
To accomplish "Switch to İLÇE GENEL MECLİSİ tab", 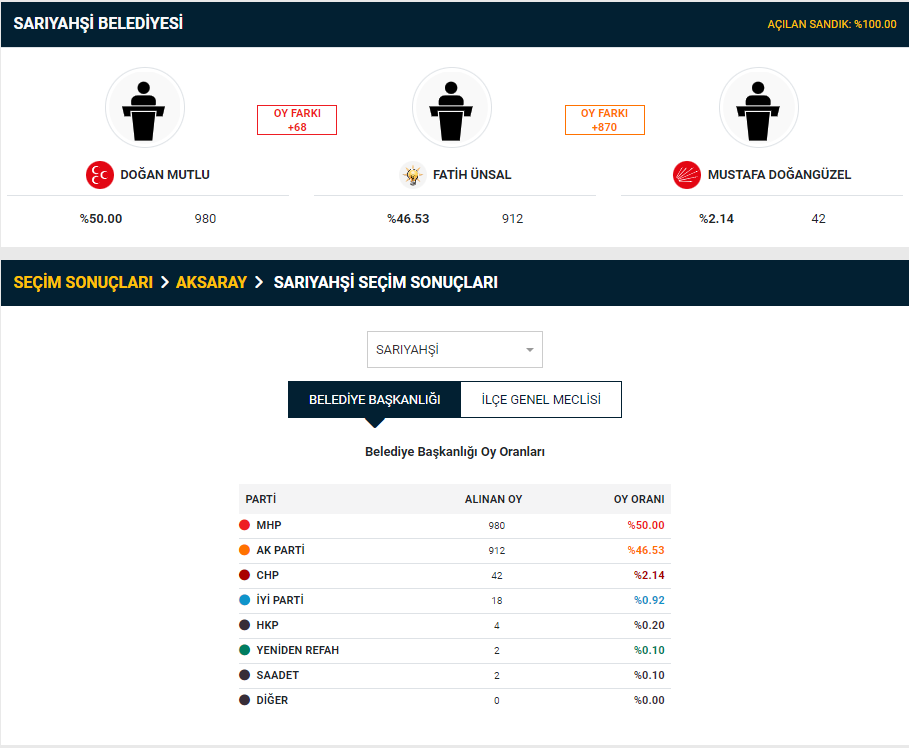I will [541, 400].
